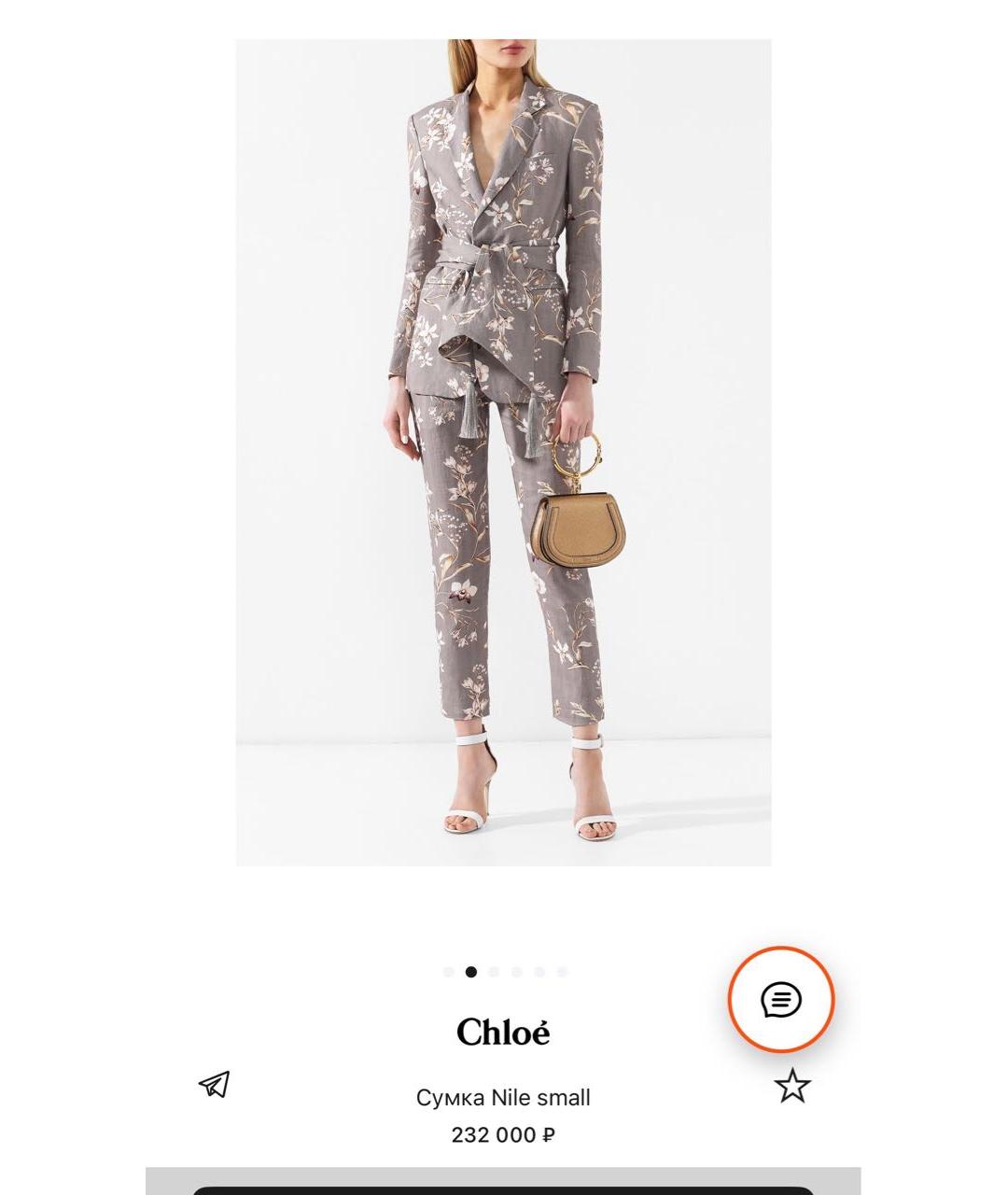The height and width of the screenshot is (1195, 1008).
Task: Click the product title Сумка Nile small
Action: pyautogui.click(x=503, y=1097)
